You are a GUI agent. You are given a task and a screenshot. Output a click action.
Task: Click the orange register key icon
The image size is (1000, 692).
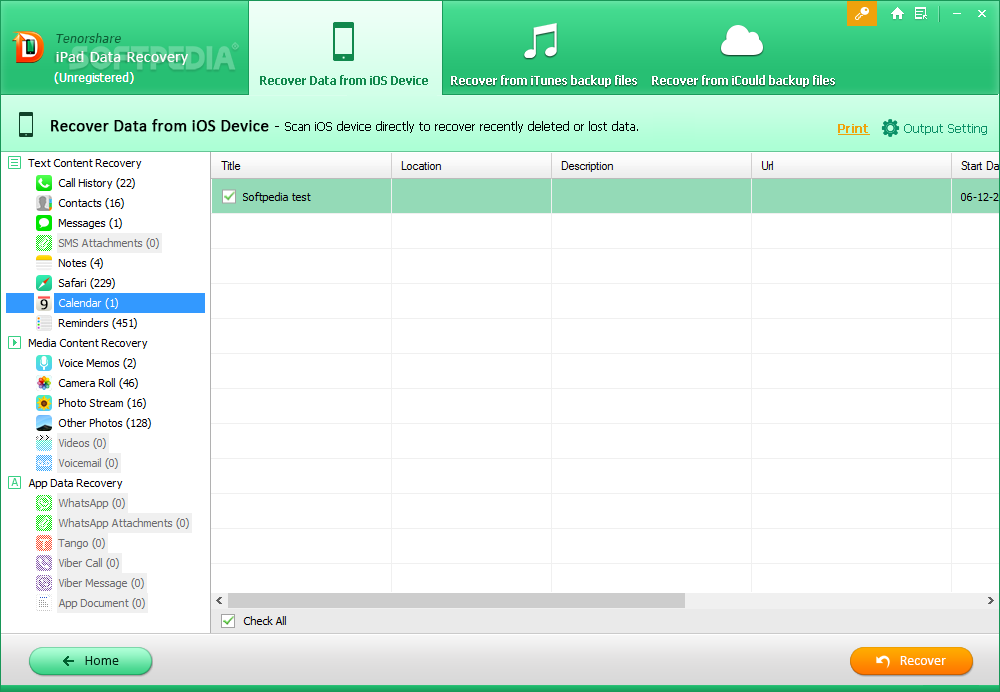[x=862, y=13]
